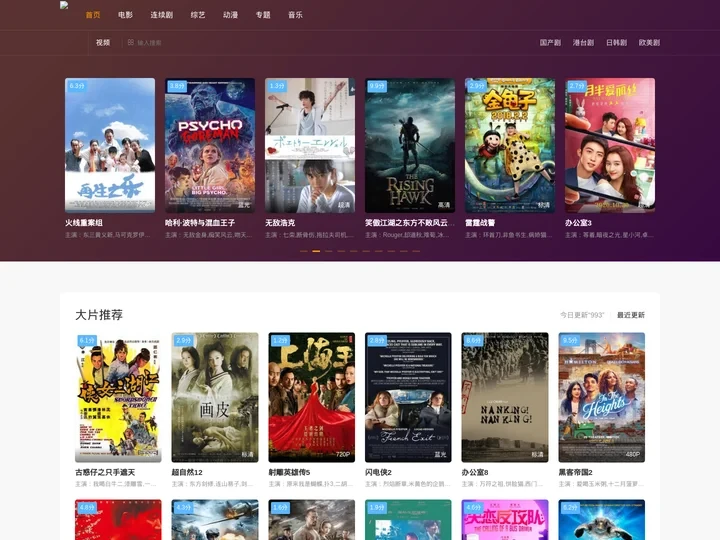Click the title 黑客帝国2
The width and height of the screenshot is (720, 540).
click(575, 472)
